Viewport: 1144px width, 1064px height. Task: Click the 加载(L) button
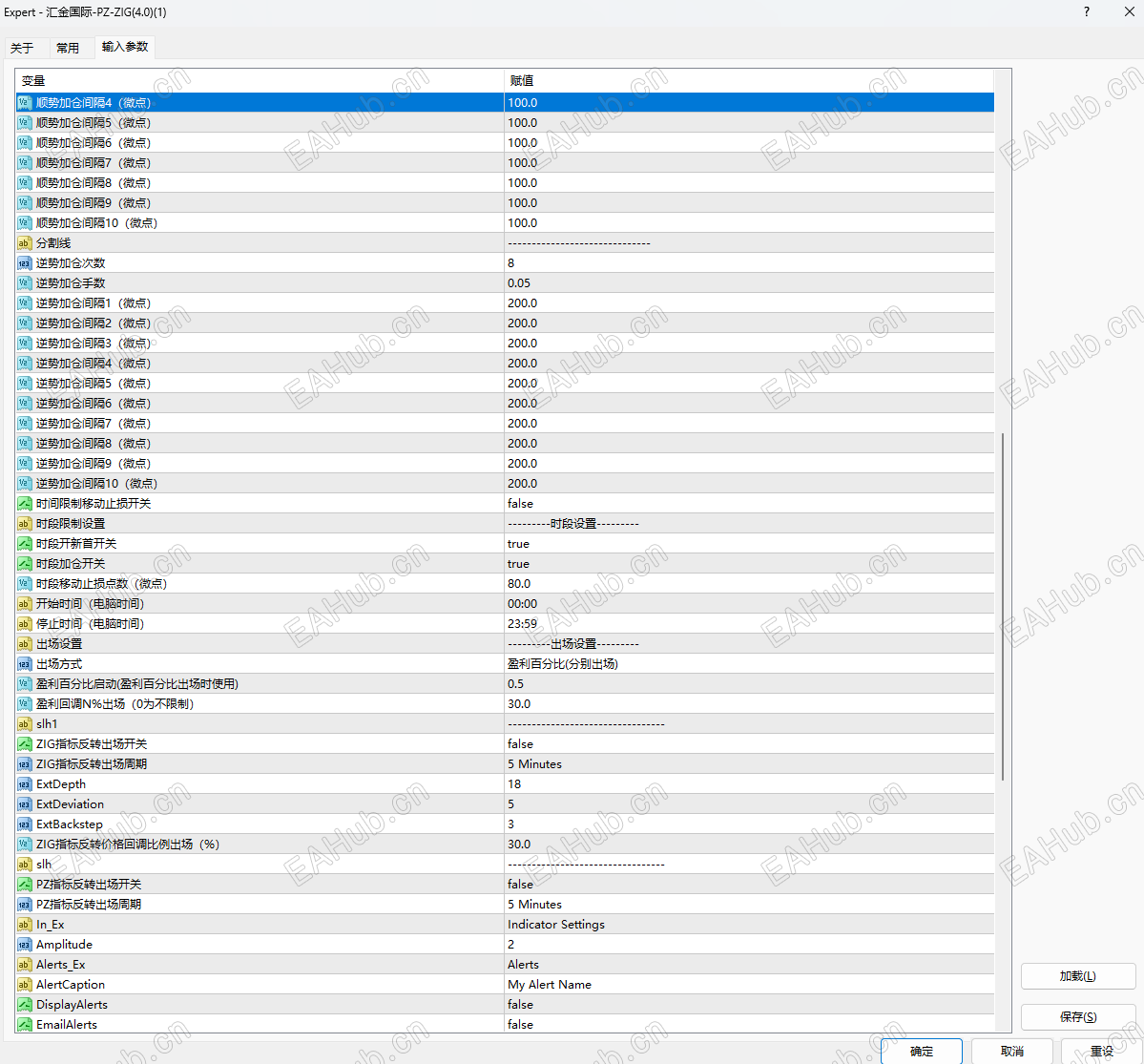click(x=1077, y=975)
